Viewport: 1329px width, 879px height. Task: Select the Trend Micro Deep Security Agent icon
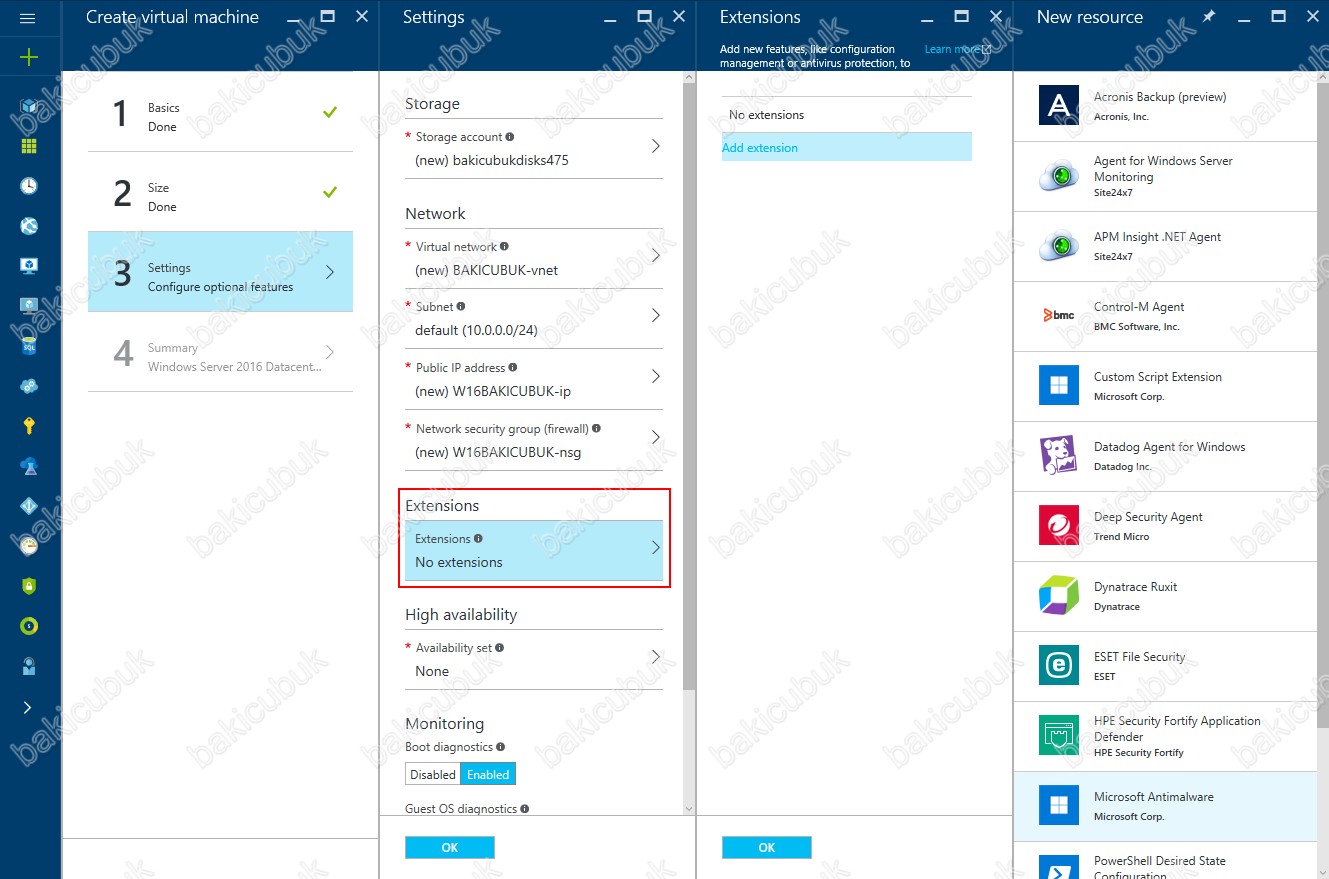[x=1059, y=526]
